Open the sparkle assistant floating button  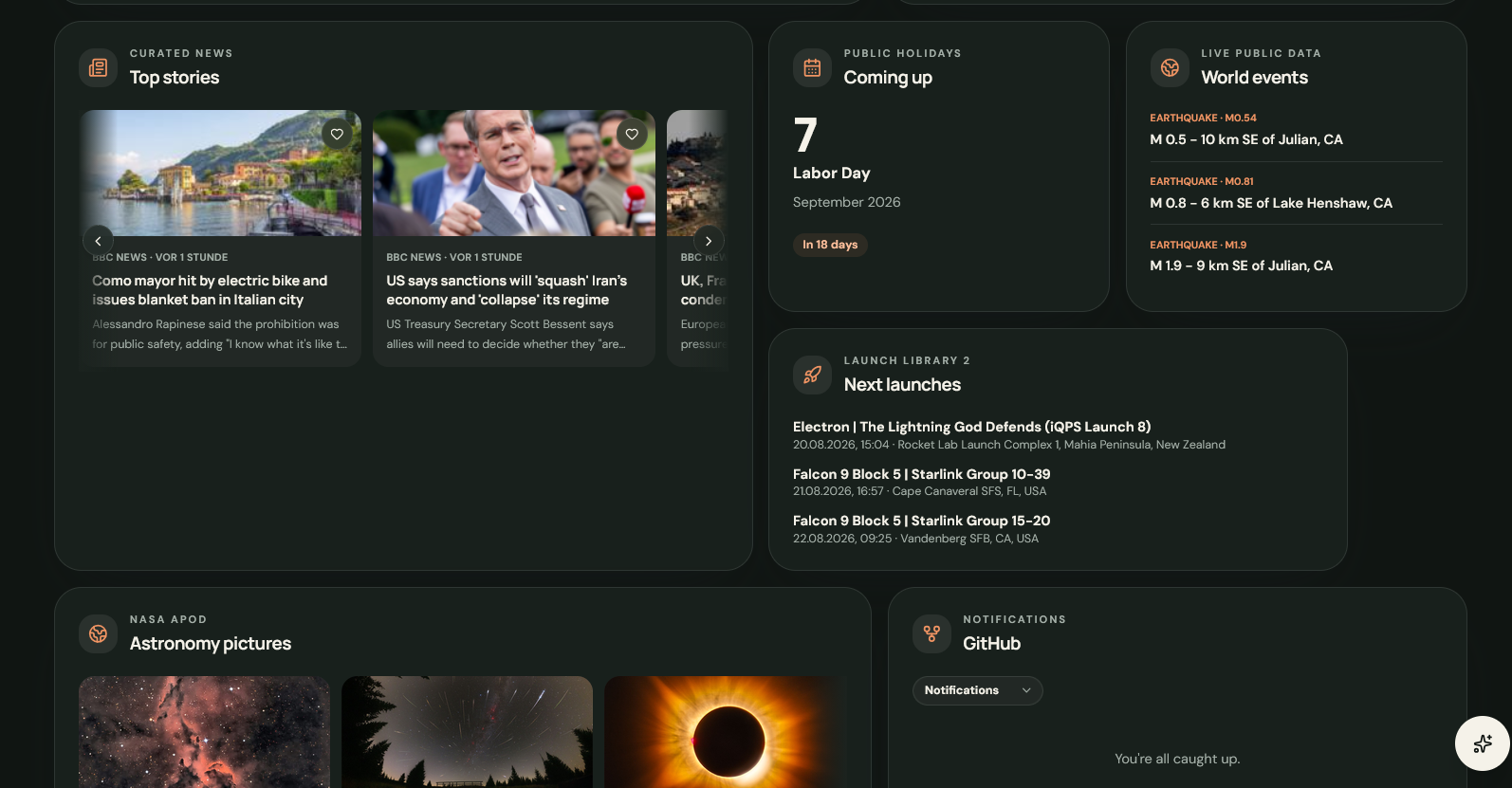tap(1483, 743)
